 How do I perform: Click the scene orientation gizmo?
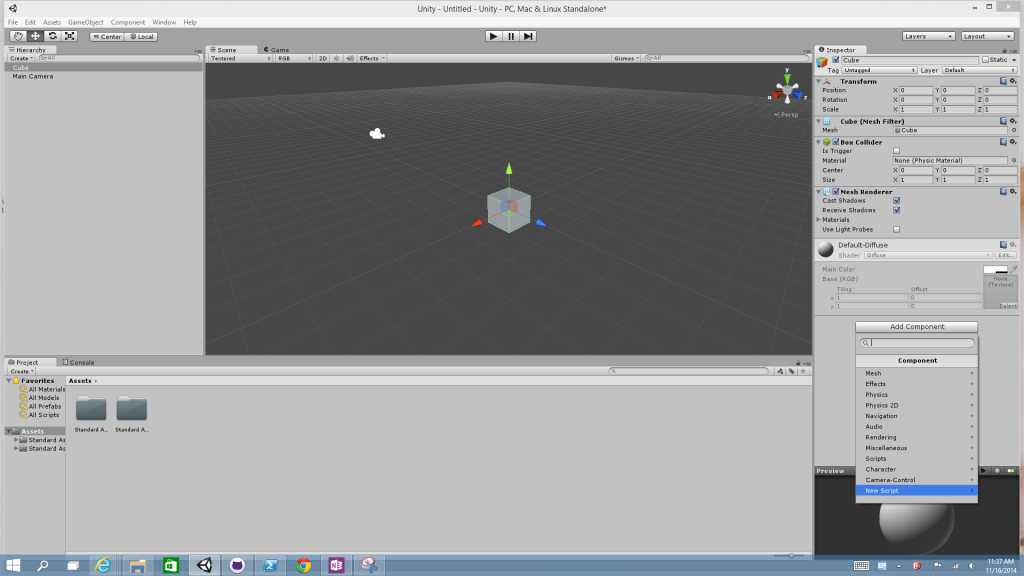pos(787,89)
